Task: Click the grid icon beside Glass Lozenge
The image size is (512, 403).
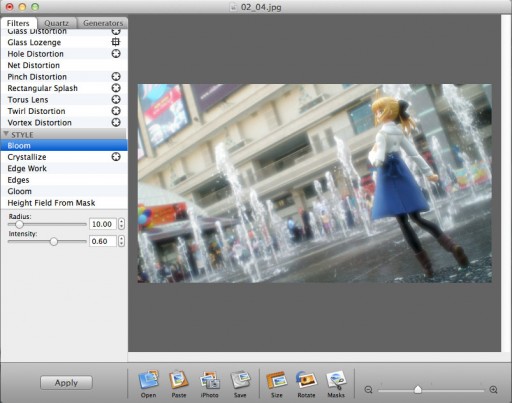Action: click(x=116, y=42)
